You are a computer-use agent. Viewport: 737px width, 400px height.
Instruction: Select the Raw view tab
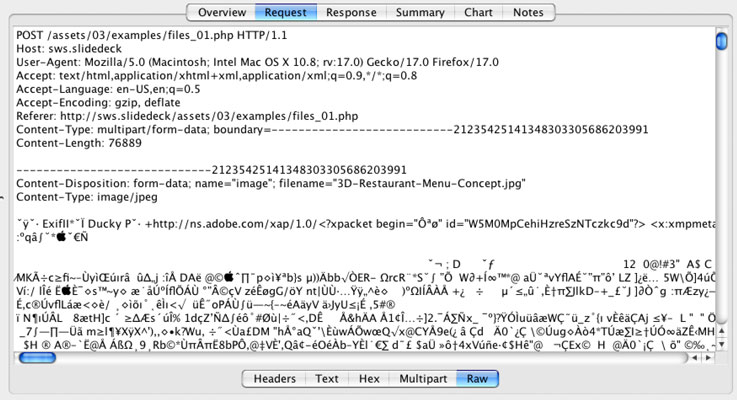pos(476,379)
